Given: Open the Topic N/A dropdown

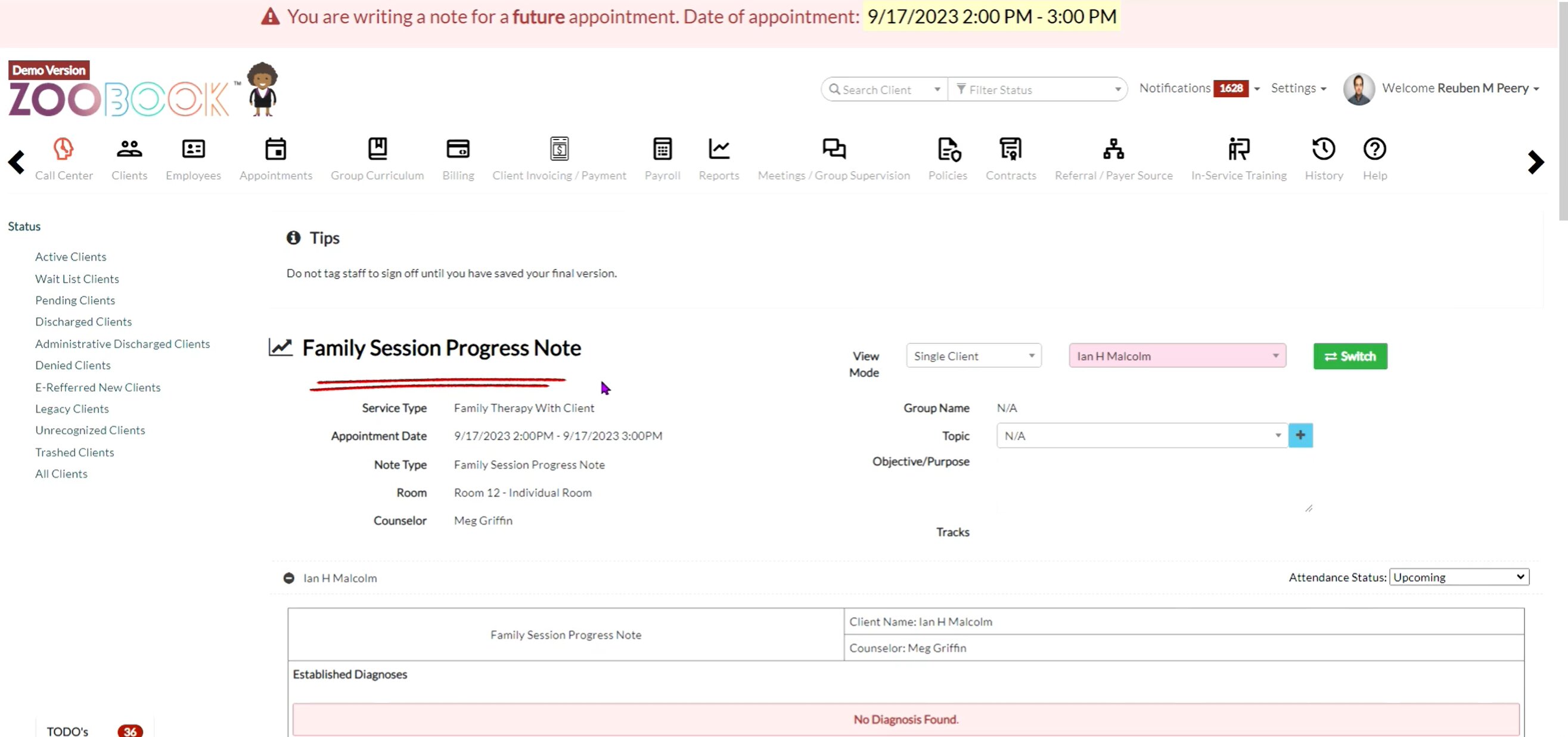Looking at the screenshot, I should (x=1141, y=435).
